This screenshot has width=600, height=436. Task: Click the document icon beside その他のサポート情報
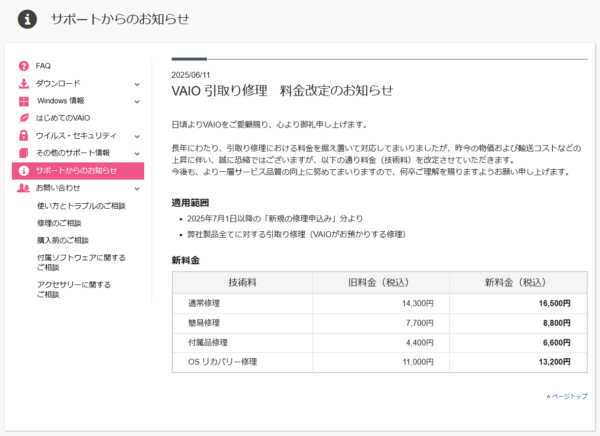pyautogui.click(x=24, y=153)
